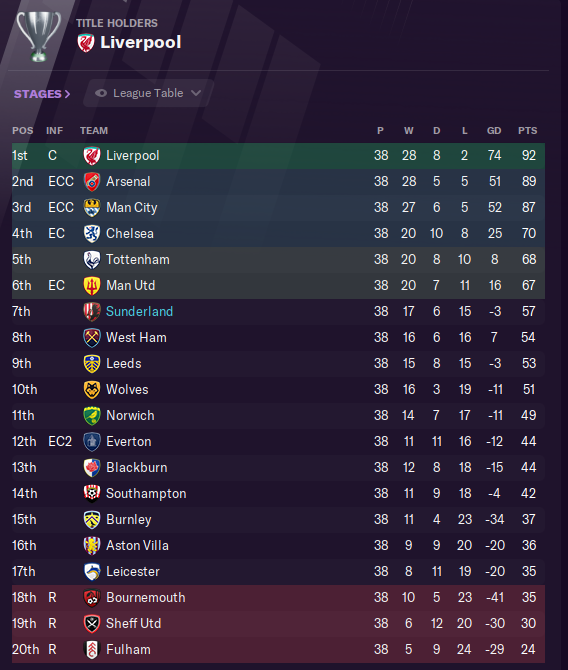Click the West Ham team name
The height and width of the screenshot is (670, 568).
coord(136,338)
